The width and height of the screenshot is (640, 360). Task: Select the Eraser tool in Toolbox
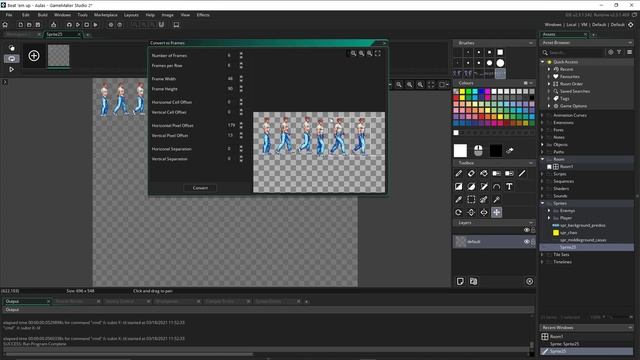471,173
